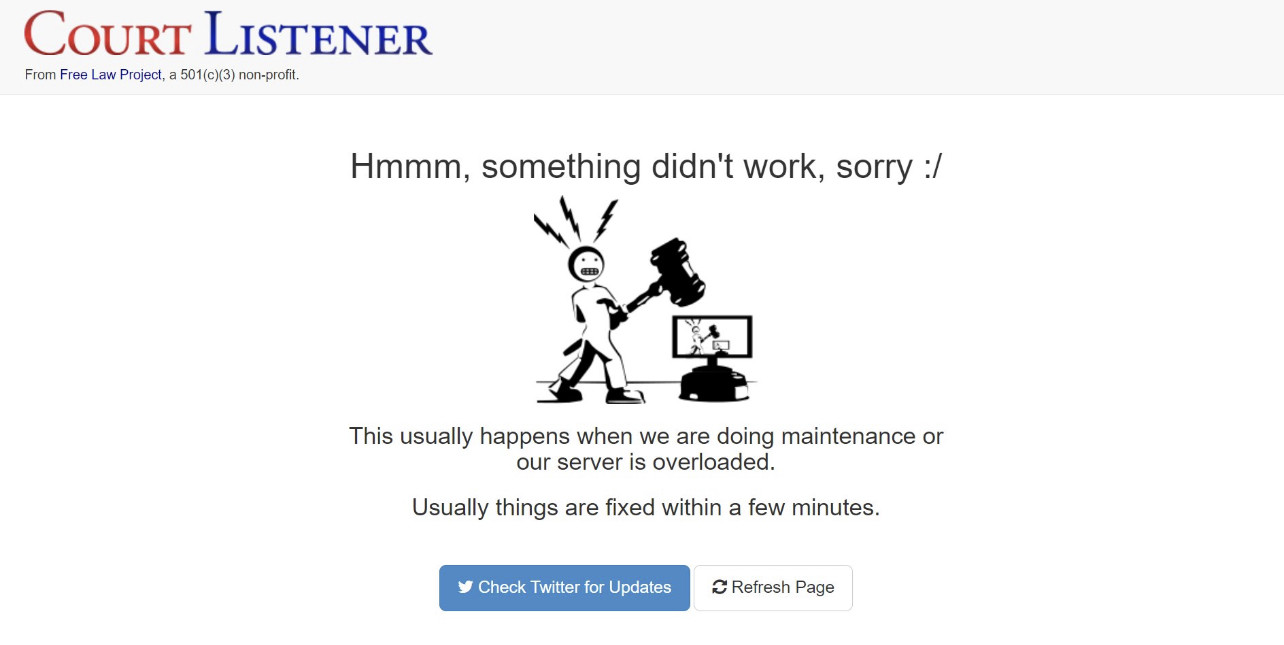
Task: Click the lightning bolts above the figure
Action: coord(574,219)
